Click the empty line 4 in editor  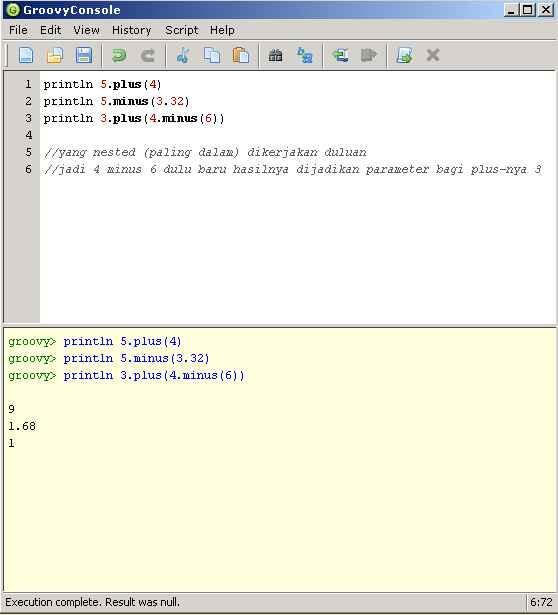297,135
